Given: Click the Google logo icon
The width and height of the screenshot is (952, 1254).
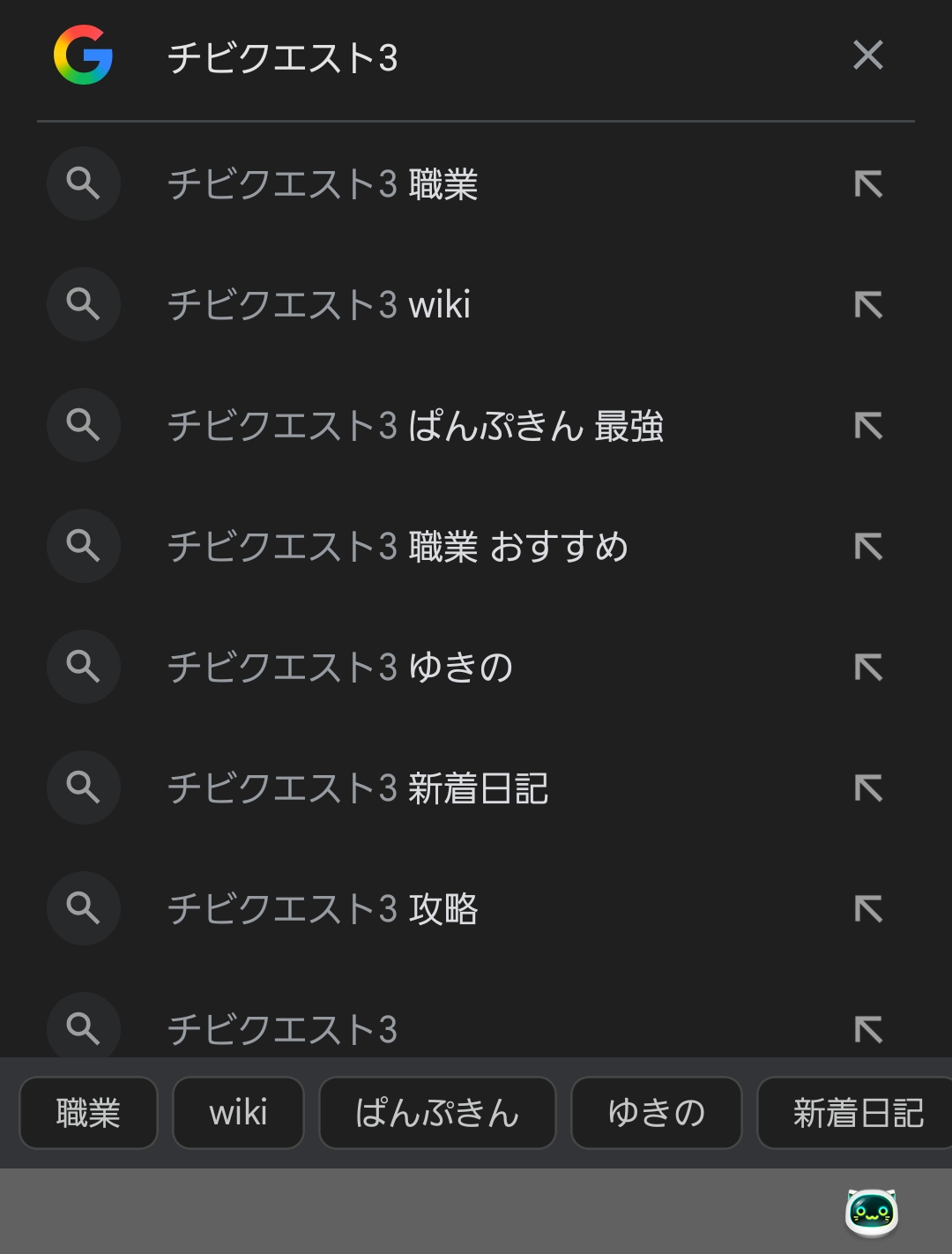Looking at the screenshot, I should click(x=83, y=56).
